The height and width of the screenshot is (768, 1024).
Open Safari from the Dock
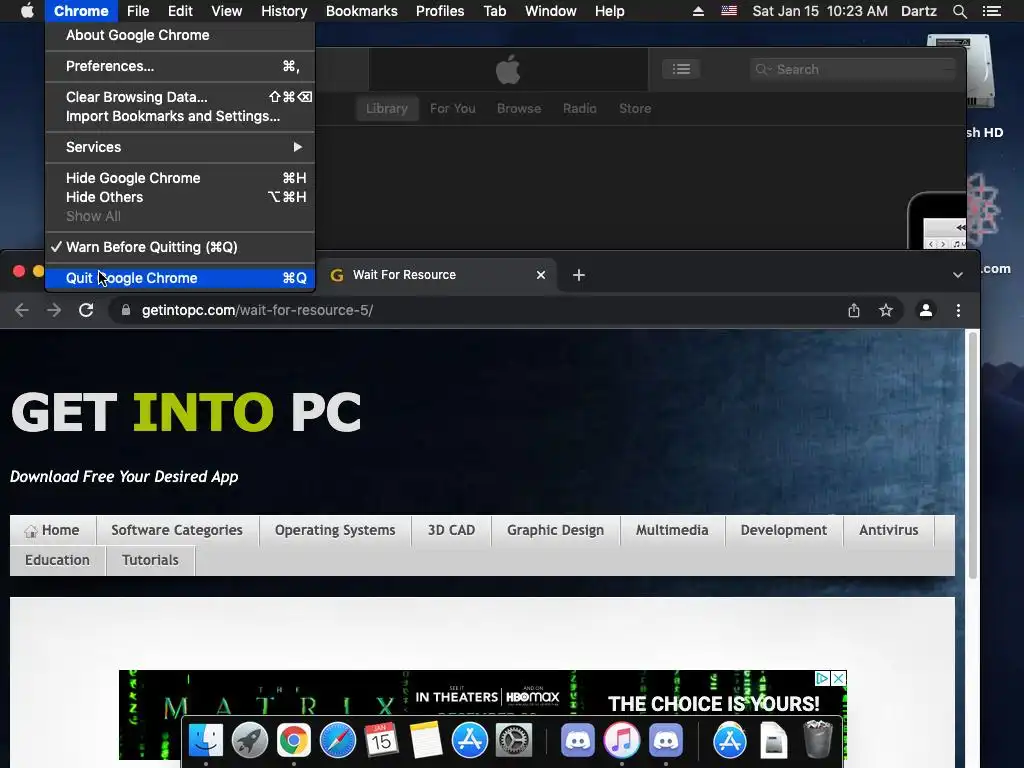coord(338,741)
